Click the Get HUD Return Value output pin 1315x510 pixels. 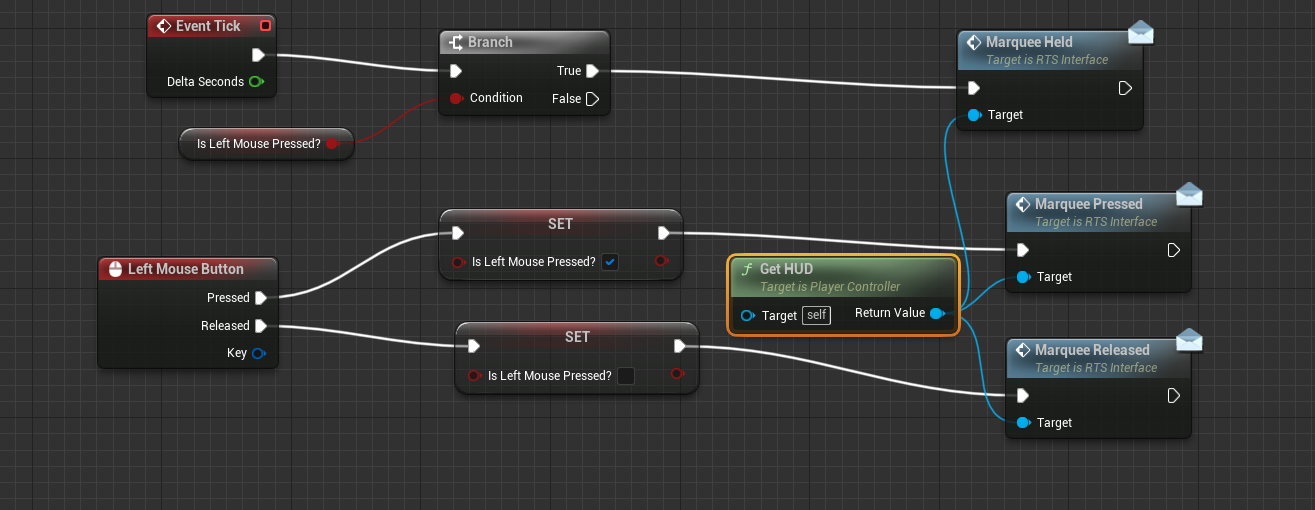click(x=937, y=314)
